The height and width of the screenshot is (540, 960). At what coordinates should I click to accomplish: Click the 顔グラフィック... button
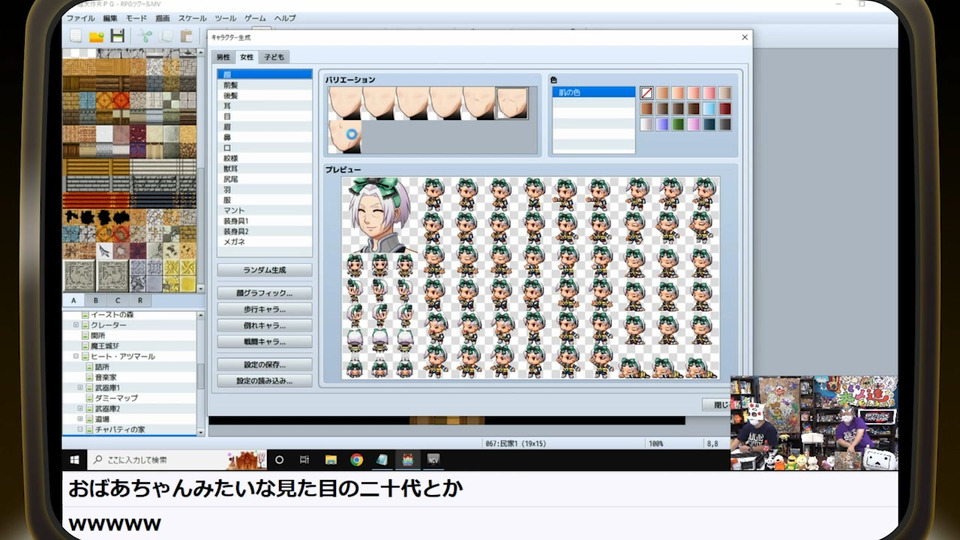[264, 293]
